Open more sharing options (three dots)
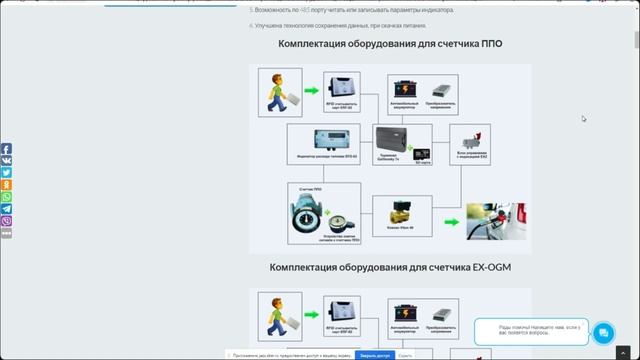Image resolution: width=640 pixels, height=360 pixels. pyautogui.click(x=6, y=233)
